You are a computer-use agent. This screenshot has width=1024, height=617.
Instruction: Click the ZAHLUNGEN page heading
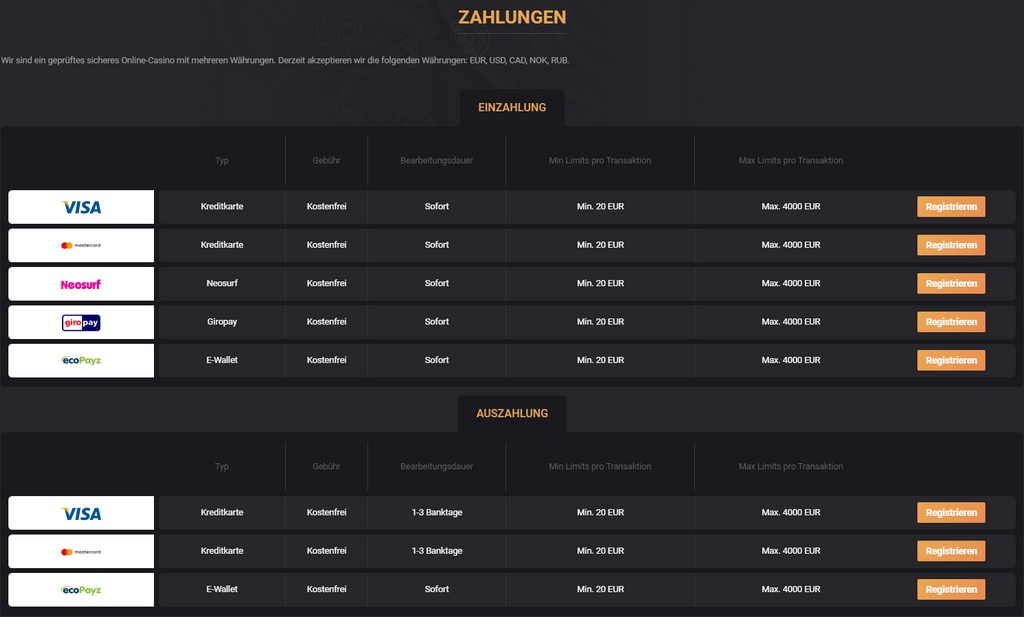pos(512,17)
